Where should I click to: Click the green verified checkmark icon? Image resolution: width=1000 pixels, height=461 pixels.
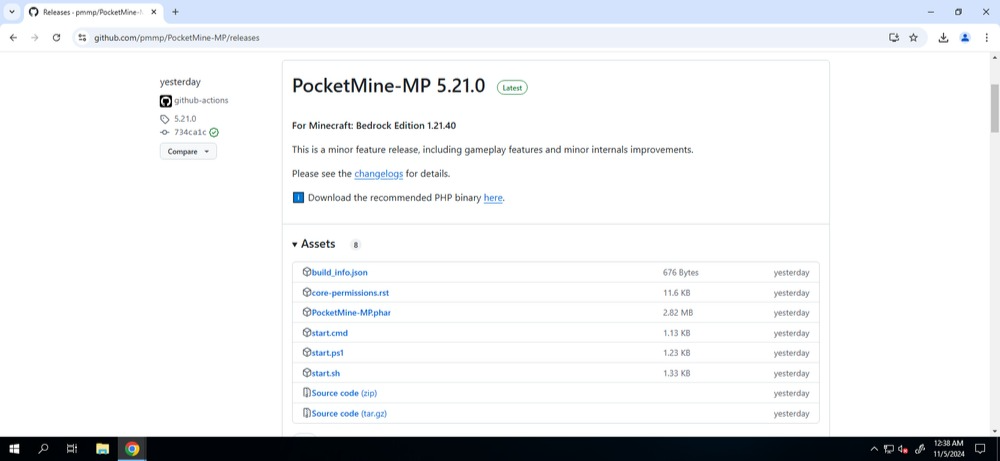pyautogui.click(x=214, y=133)
